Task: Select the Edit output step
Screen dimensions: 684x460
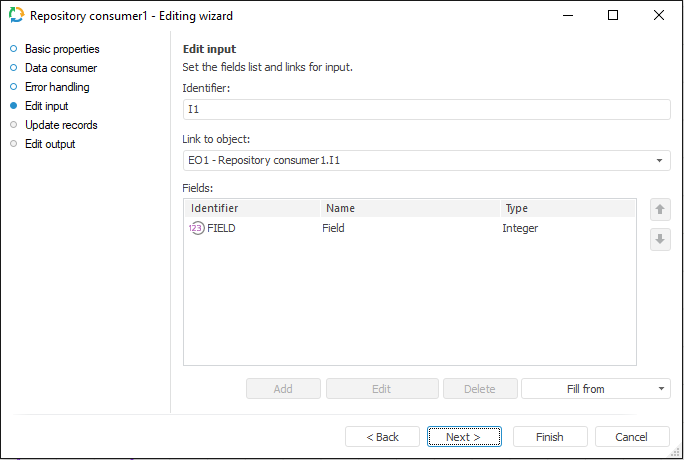Action: [50, 144]
